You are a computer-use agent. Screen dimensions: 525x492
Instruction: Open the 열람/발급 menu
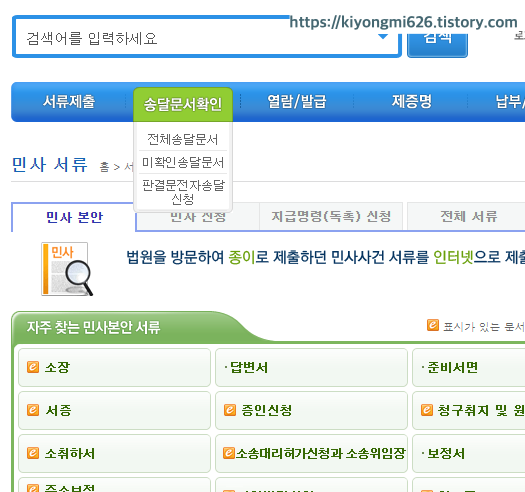(x=297, y=101)
